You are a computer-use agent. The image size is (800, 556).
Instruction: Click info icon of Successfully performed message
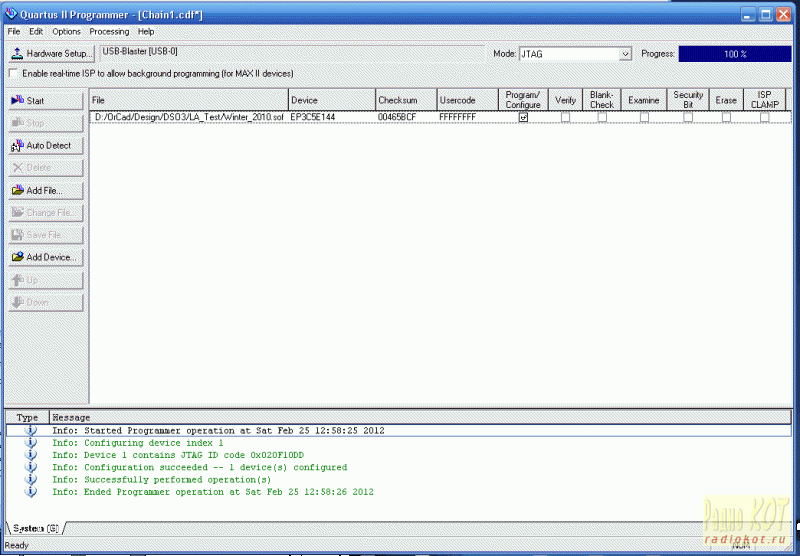point(31,479)
